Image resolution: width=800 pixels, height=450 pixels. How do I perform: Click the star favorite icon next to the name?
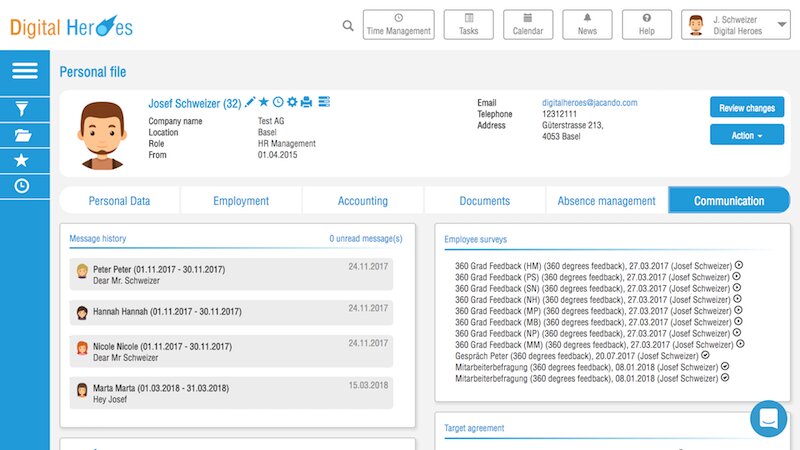[264, 102]
